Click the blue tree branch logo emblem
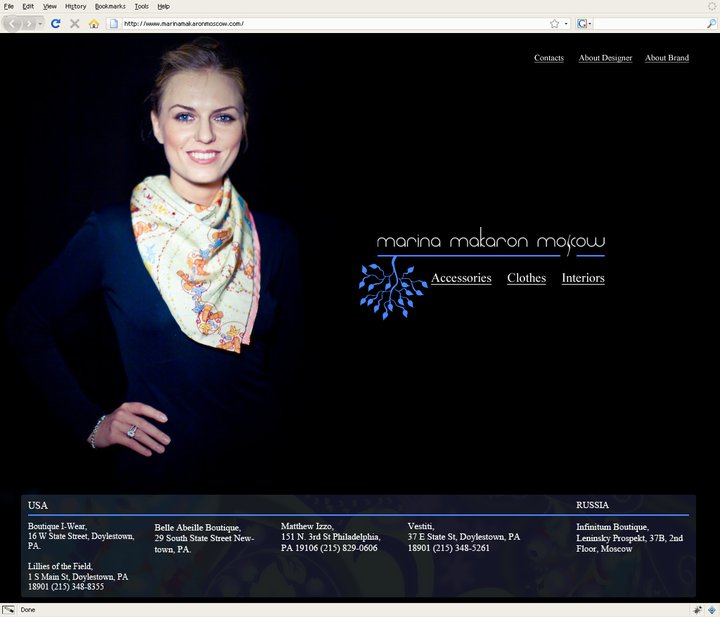 [393, 289]
